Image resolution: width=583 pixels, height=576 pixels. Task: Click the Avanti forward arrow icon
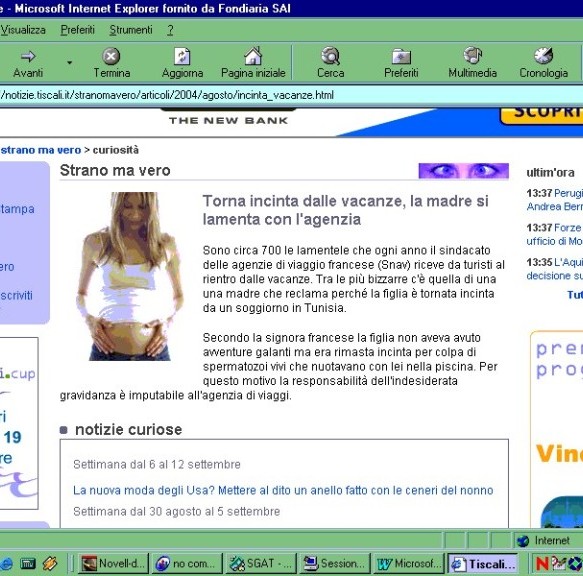[28, 57]
